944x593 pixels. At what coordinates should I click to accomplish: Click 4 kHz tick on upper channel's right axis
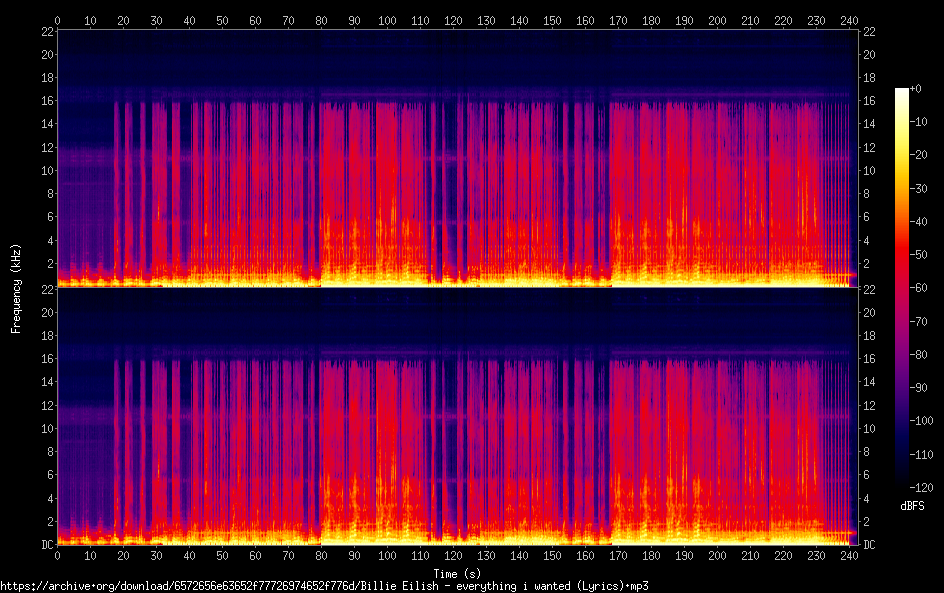coord(866,240)
